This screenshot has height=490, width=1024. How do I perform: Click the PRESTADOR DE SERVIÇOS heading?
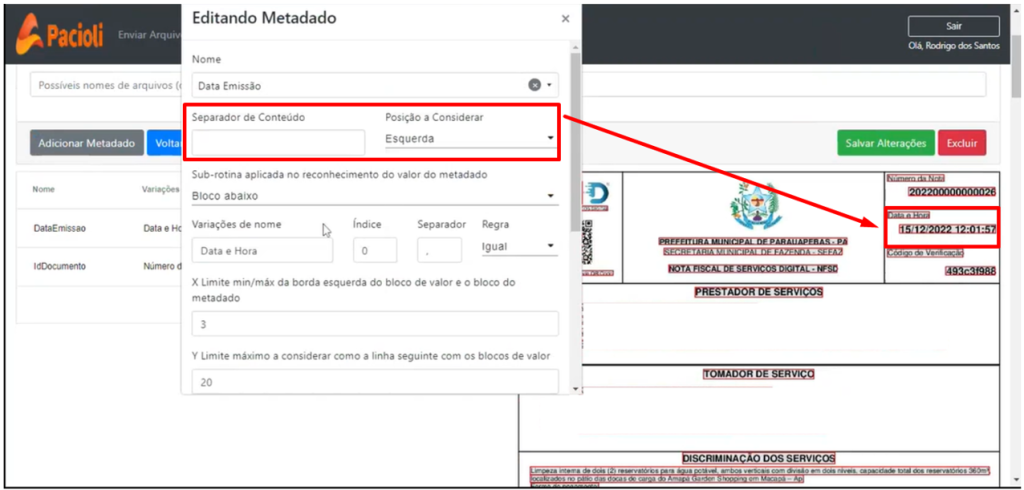(758, 292)
